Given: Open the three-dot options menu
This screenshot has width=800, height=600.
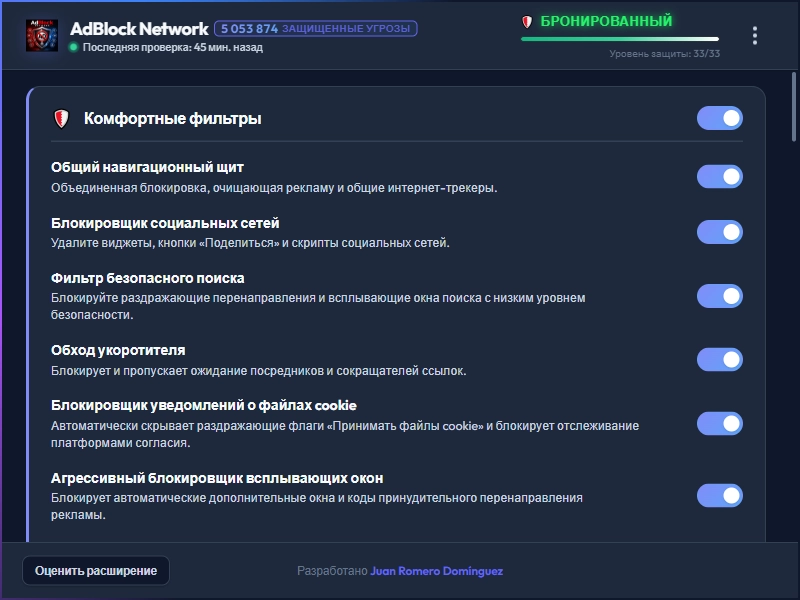Looking at the screenshot, I should point(755,35).
